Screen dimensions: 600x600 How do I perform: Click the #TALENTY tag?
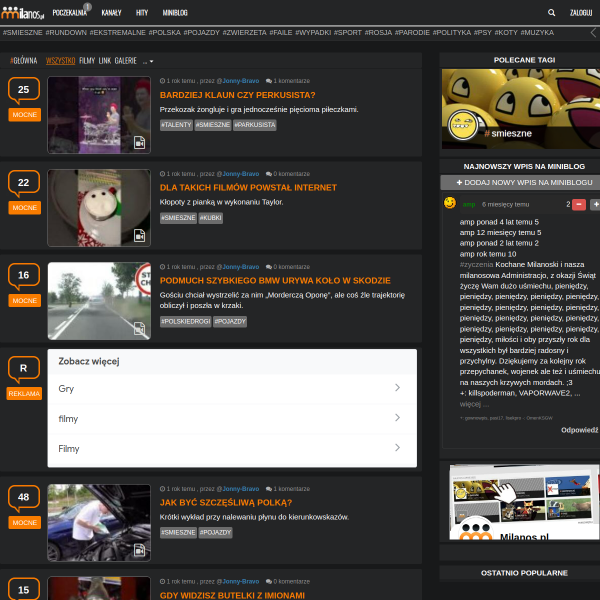coord(176,125)
